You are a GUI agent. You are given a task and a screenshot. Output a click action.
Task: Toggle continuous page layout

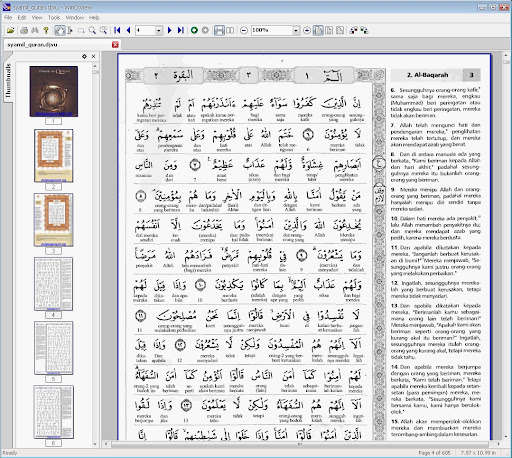[219, 30]
